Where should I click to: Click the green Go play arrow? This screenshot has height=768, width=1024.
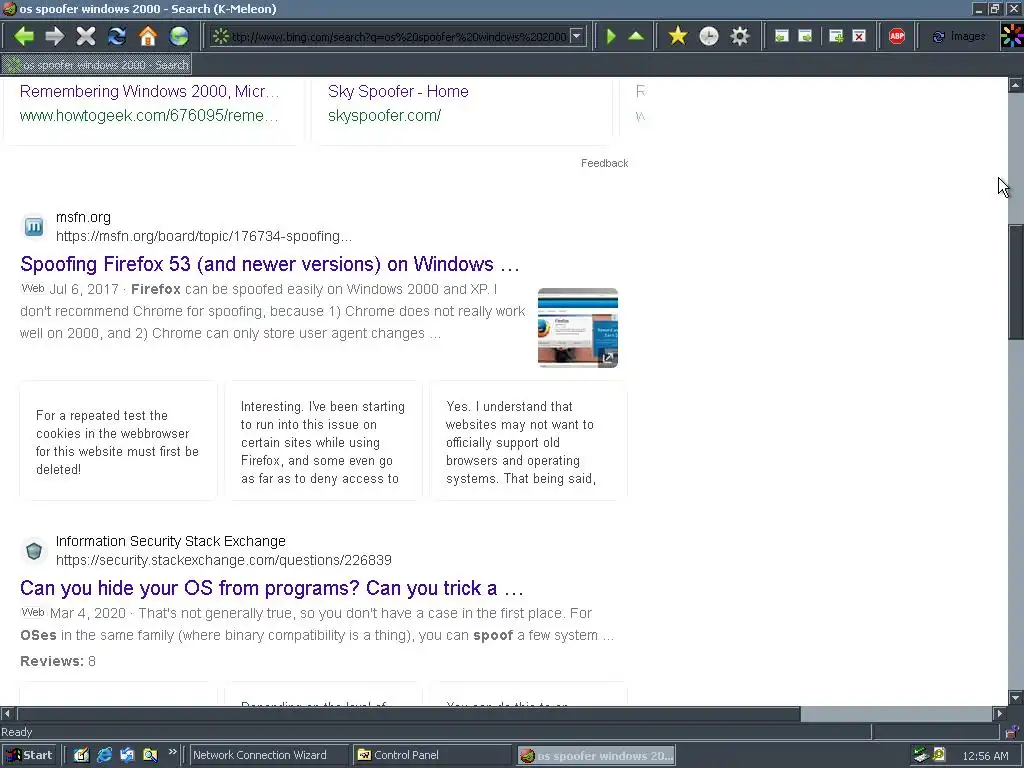coord(611,36)
